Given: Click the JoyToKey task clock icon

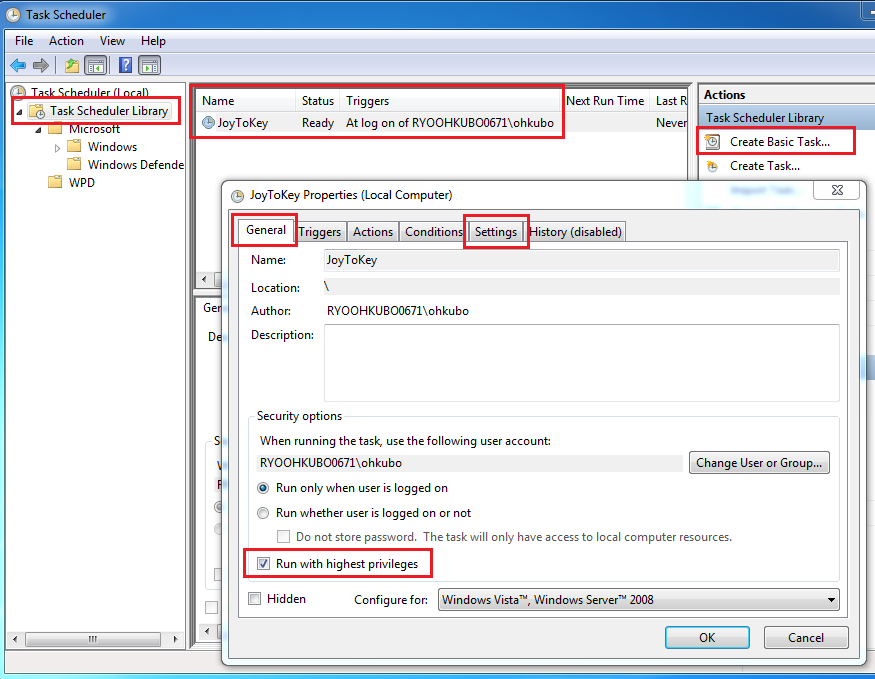Looking at the screenshot, I should click(x=208, y=123).
